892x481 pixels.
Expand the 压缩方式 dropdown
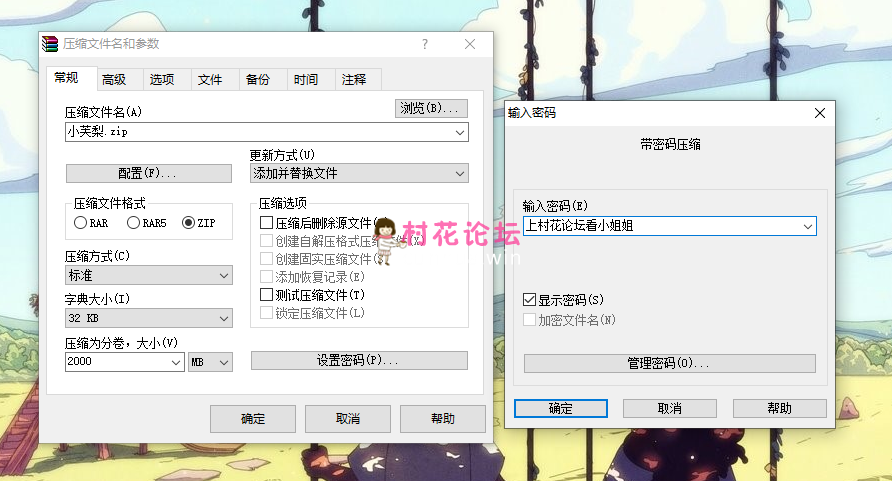(x=224, y=276)
